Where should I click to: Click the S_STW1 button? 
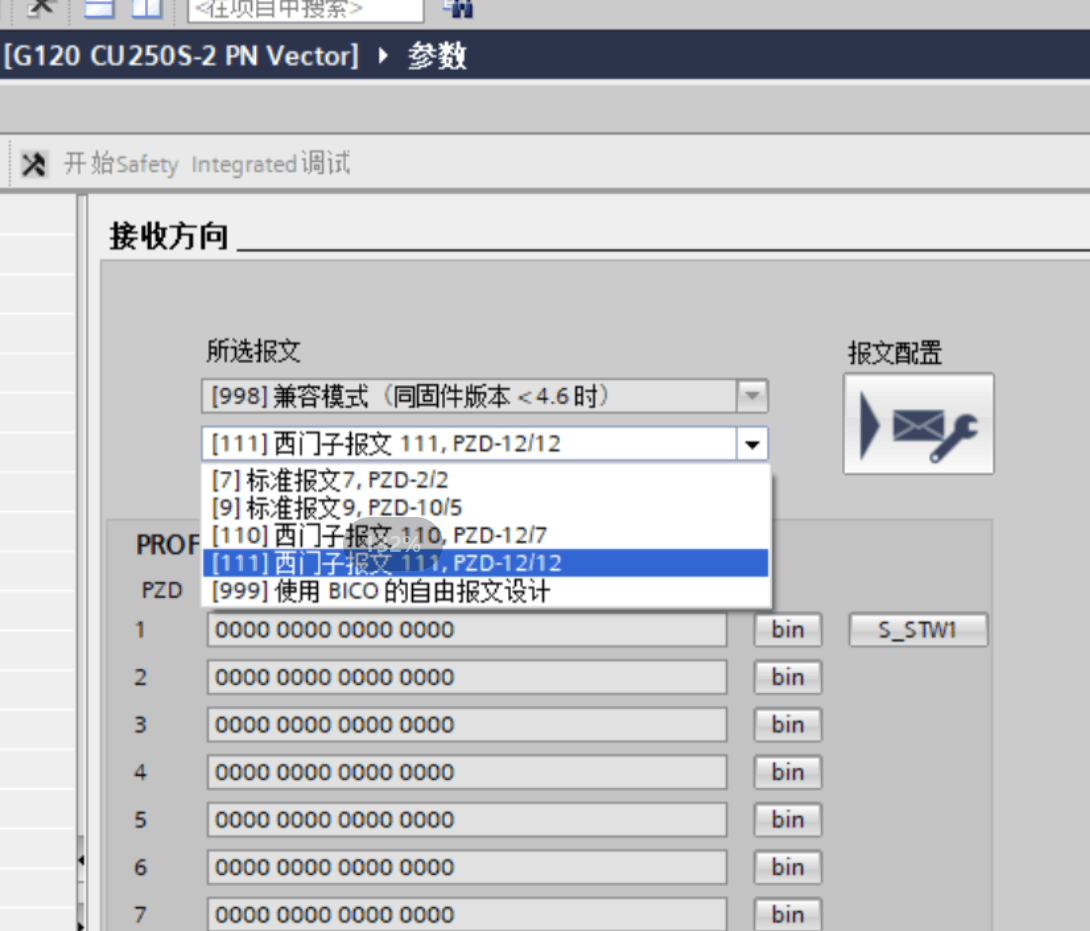pyautogui.click(x=918, y=630)
